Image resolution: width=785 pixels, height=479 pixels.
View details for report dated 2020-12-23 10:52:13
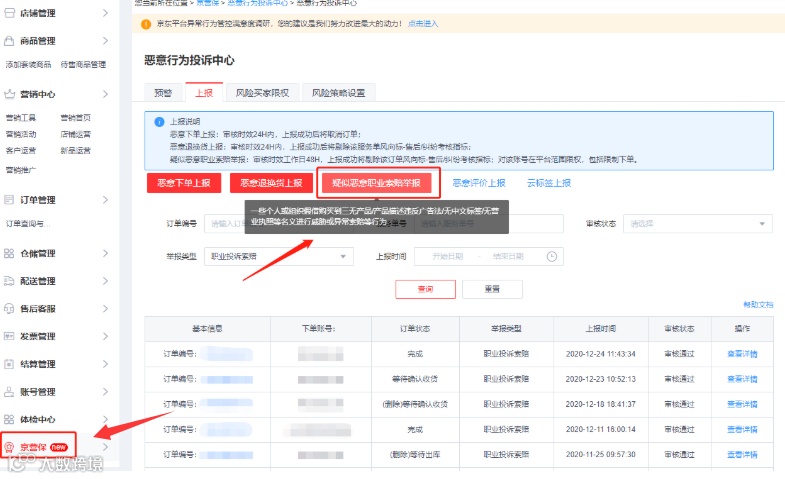pos(742,379)
